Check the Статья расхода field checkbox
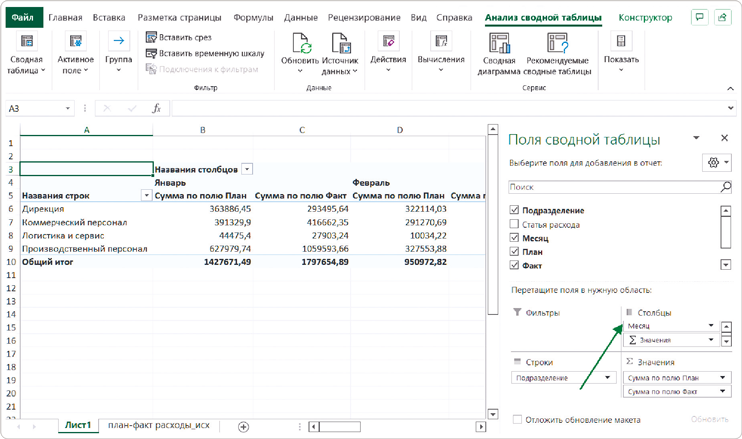The width and height of the screenshot is (742, 439). point(515,225)
